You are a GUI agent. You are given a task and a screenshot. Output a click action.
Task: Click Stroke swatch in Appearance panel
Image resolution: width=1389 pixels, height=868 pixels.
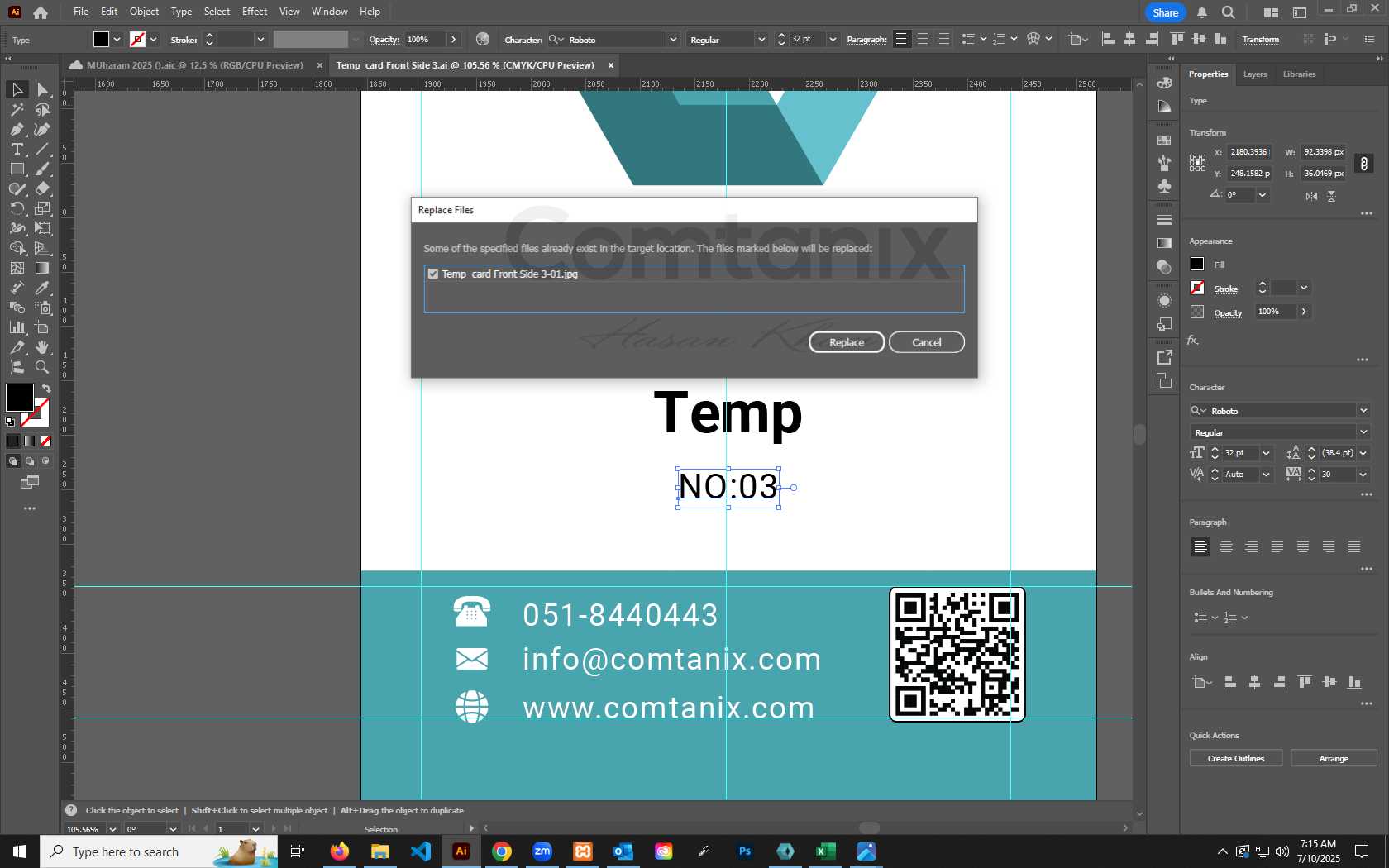(1197, 288)
